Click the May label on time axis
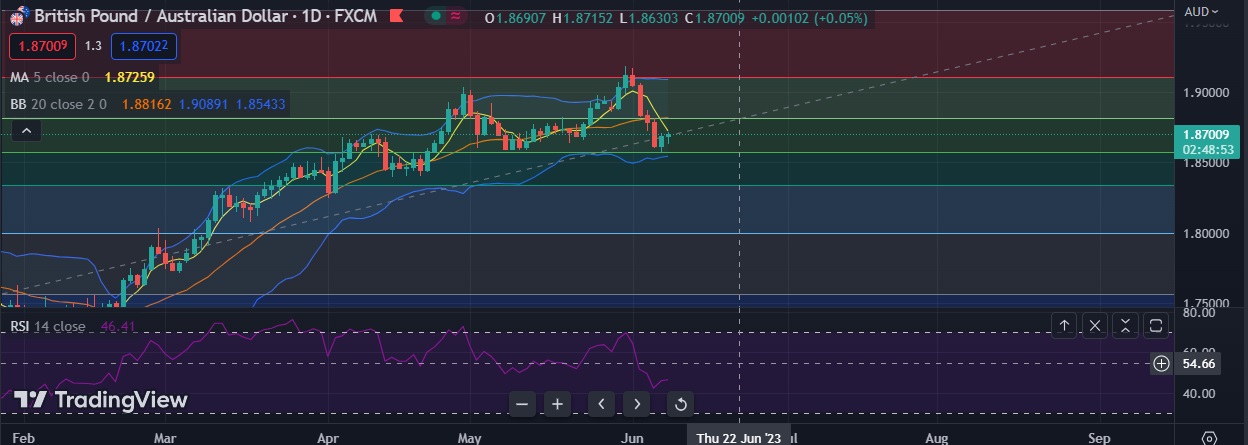 [469, 438]
